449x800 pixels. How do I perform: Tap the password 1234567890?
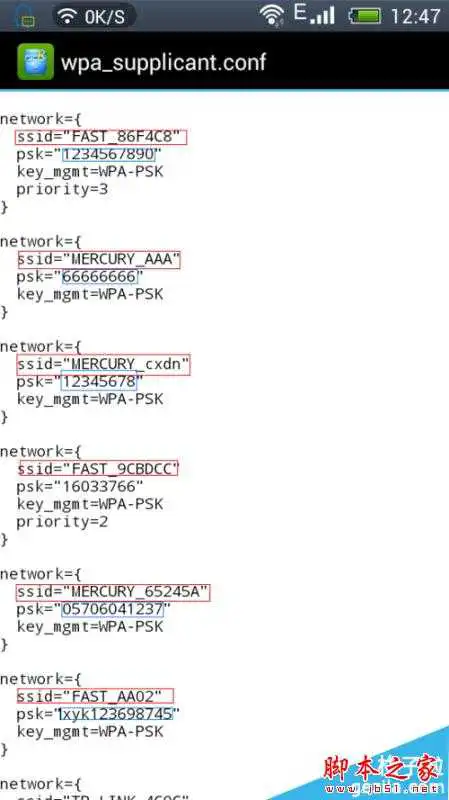(109, 154)
